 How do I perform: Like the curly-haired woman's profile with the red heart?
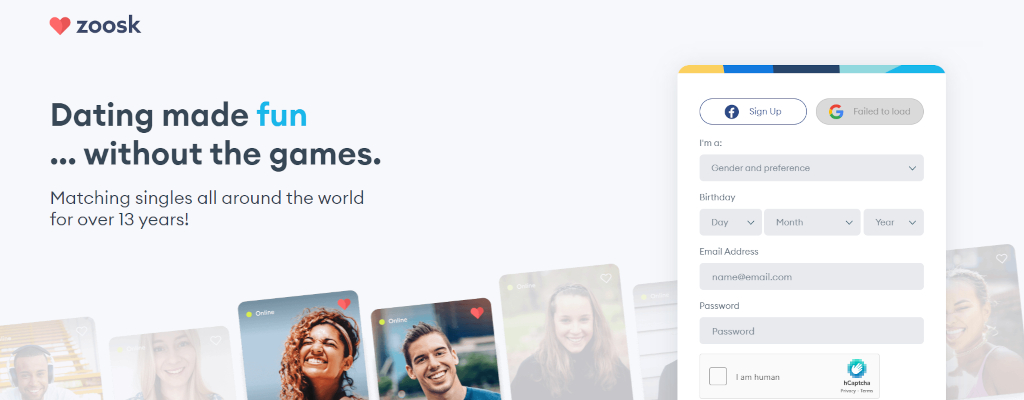click(344, 304)
